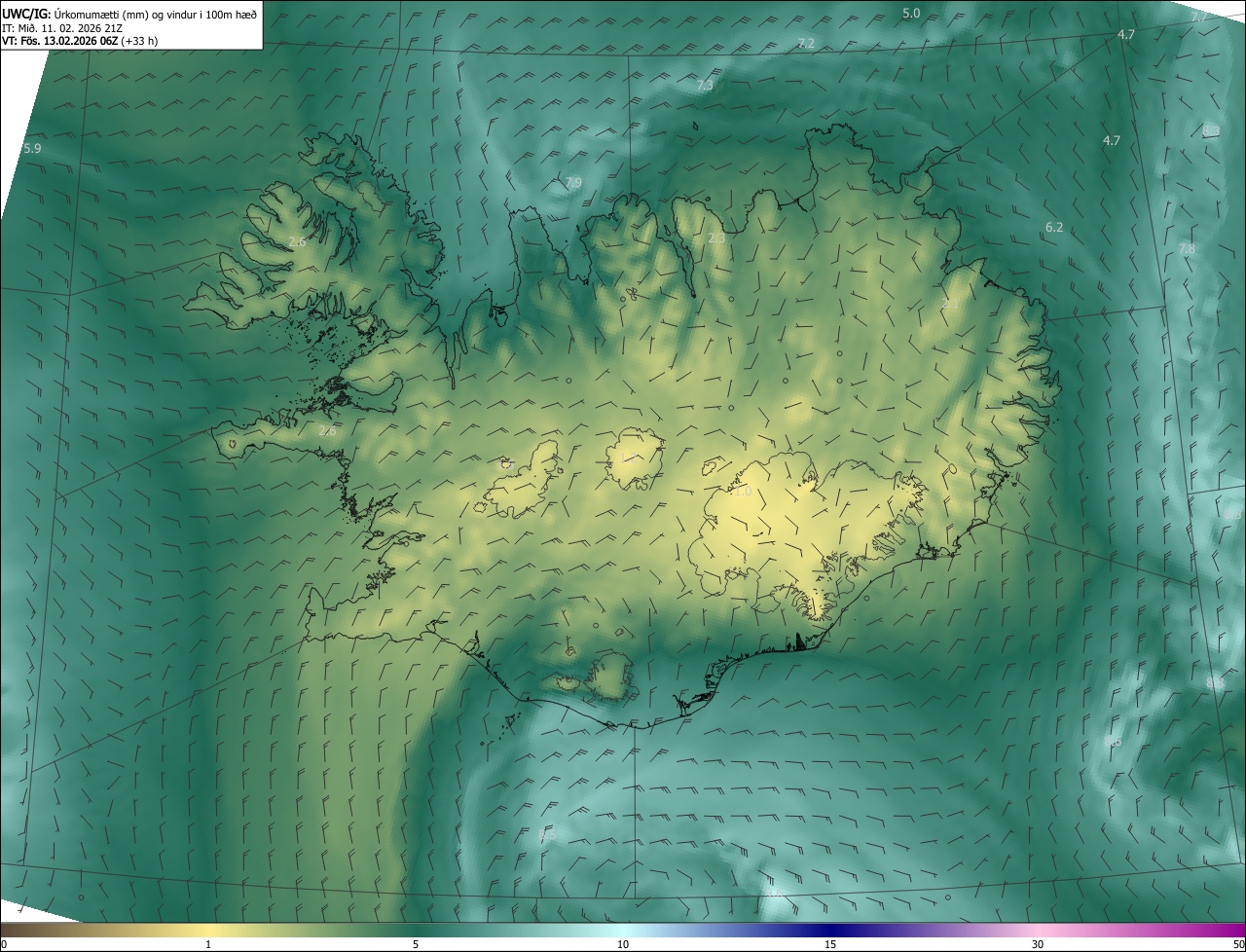Click the '6.2' value label
1246x952 pixels.
tap(1054, 228)
